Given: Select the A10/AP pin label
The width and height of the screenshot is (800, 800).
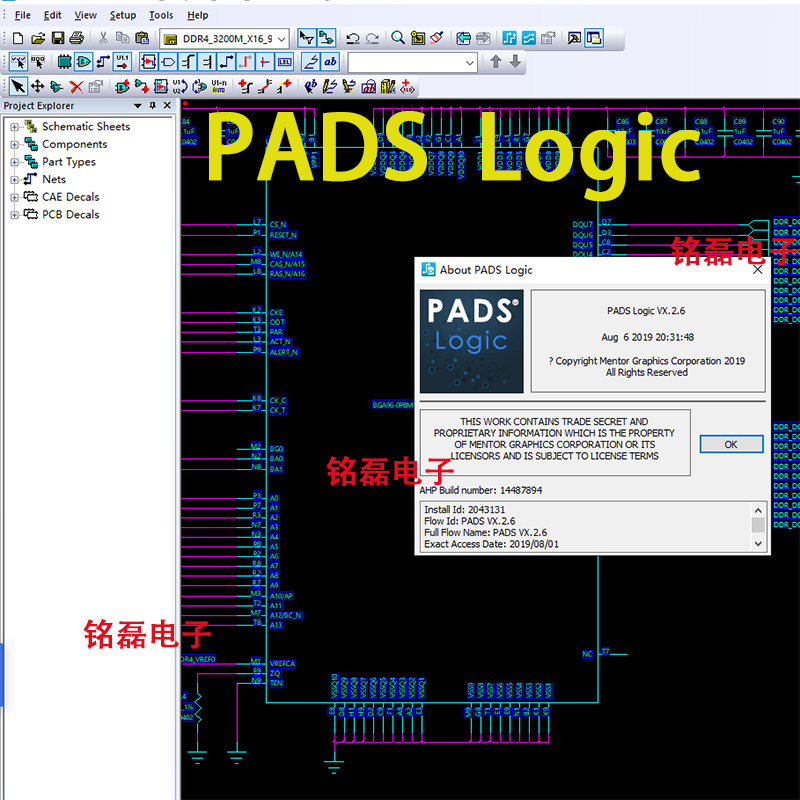Looking at the screenshot, I should 282,596.
